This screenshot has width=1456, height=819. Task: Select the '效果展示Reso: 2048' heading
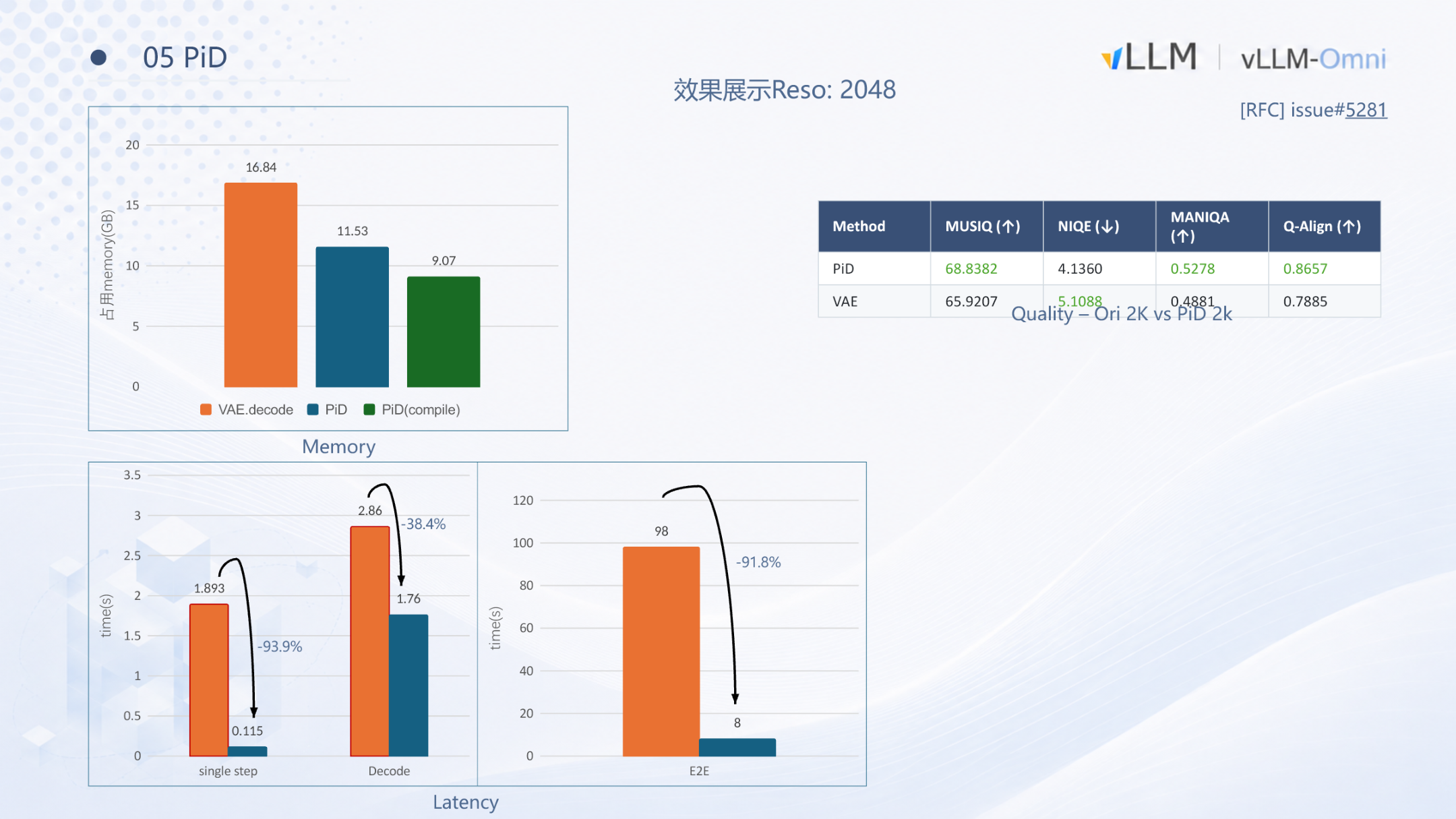coord(785,90)
